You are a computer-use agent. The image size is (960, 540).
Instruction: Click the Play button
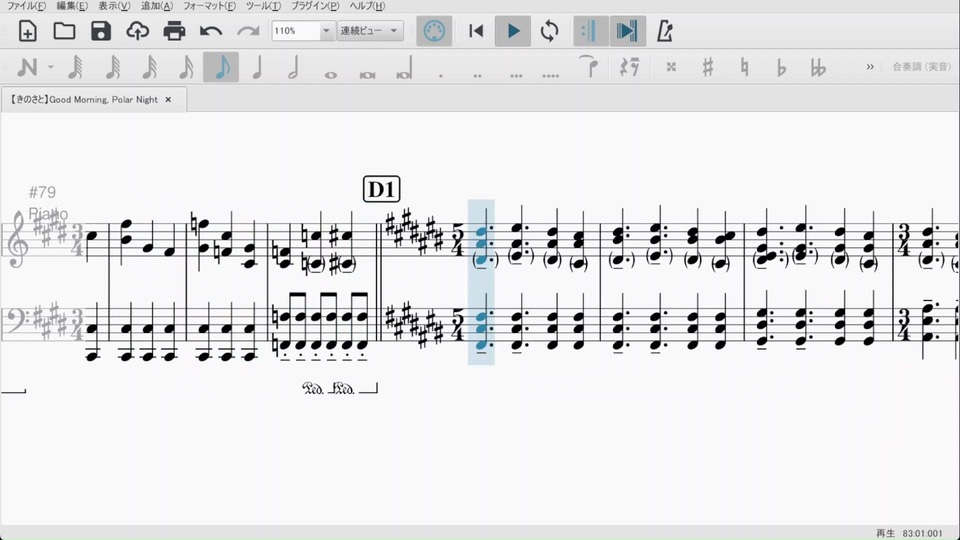513,31
